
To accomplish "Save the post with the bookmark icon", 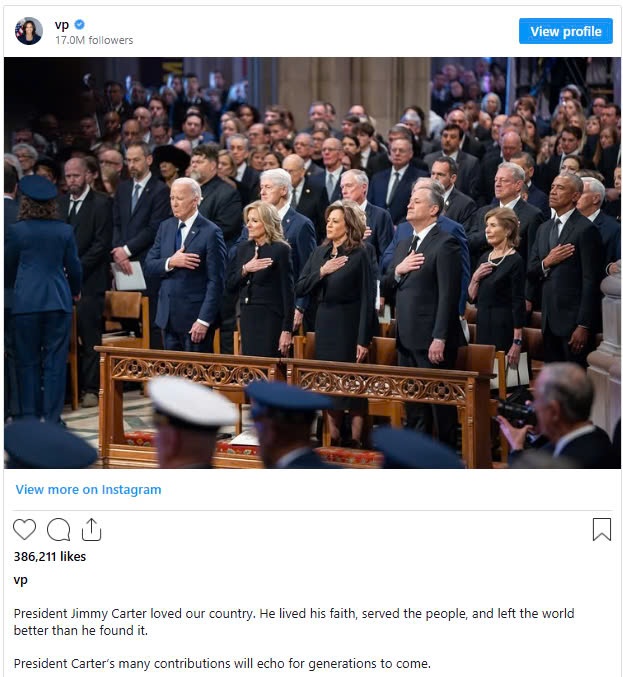I will point(602,529).
